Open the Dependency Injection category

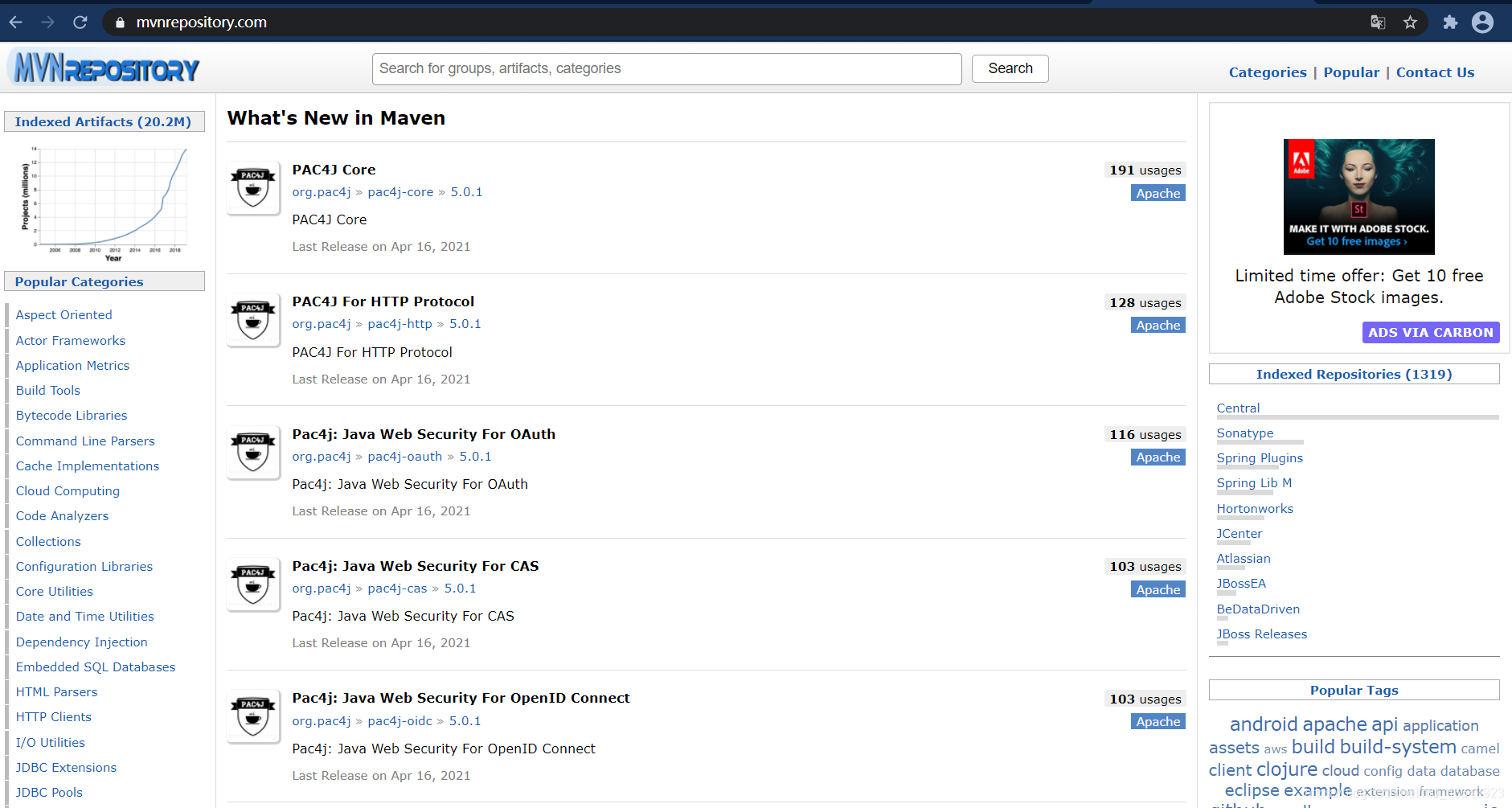pyautogui.click(x=82, y=642)
